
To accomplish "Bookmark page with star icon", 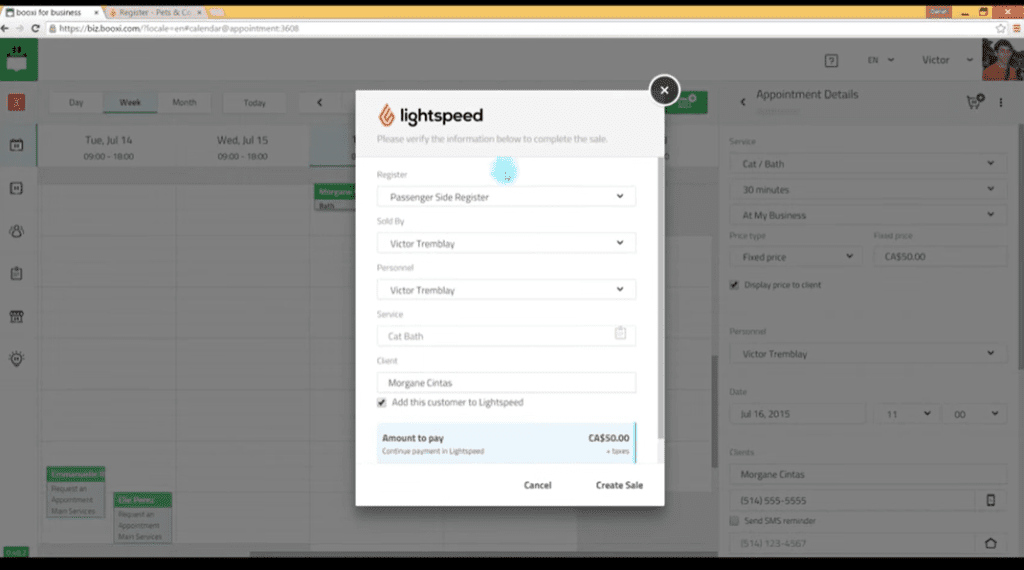I will 1000,29.
